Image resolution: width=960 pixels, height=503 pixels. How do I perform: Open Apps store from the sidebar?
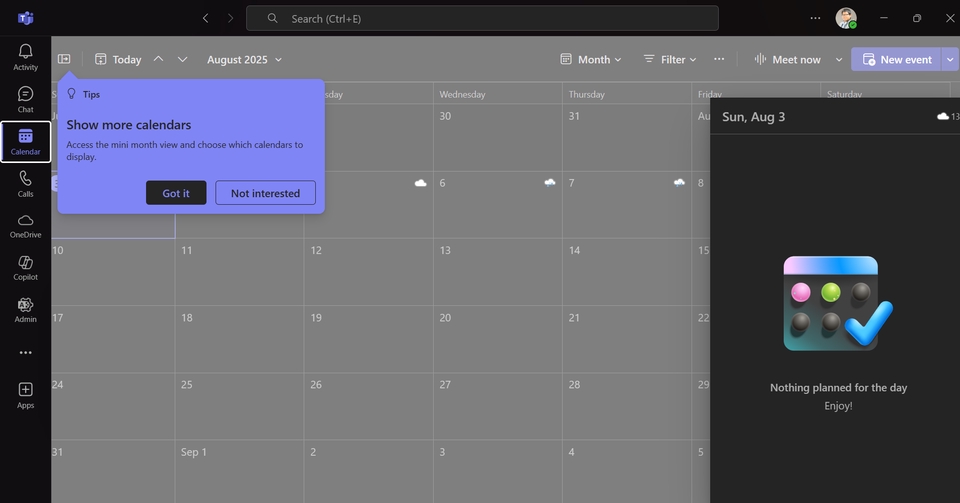(25, 394)
